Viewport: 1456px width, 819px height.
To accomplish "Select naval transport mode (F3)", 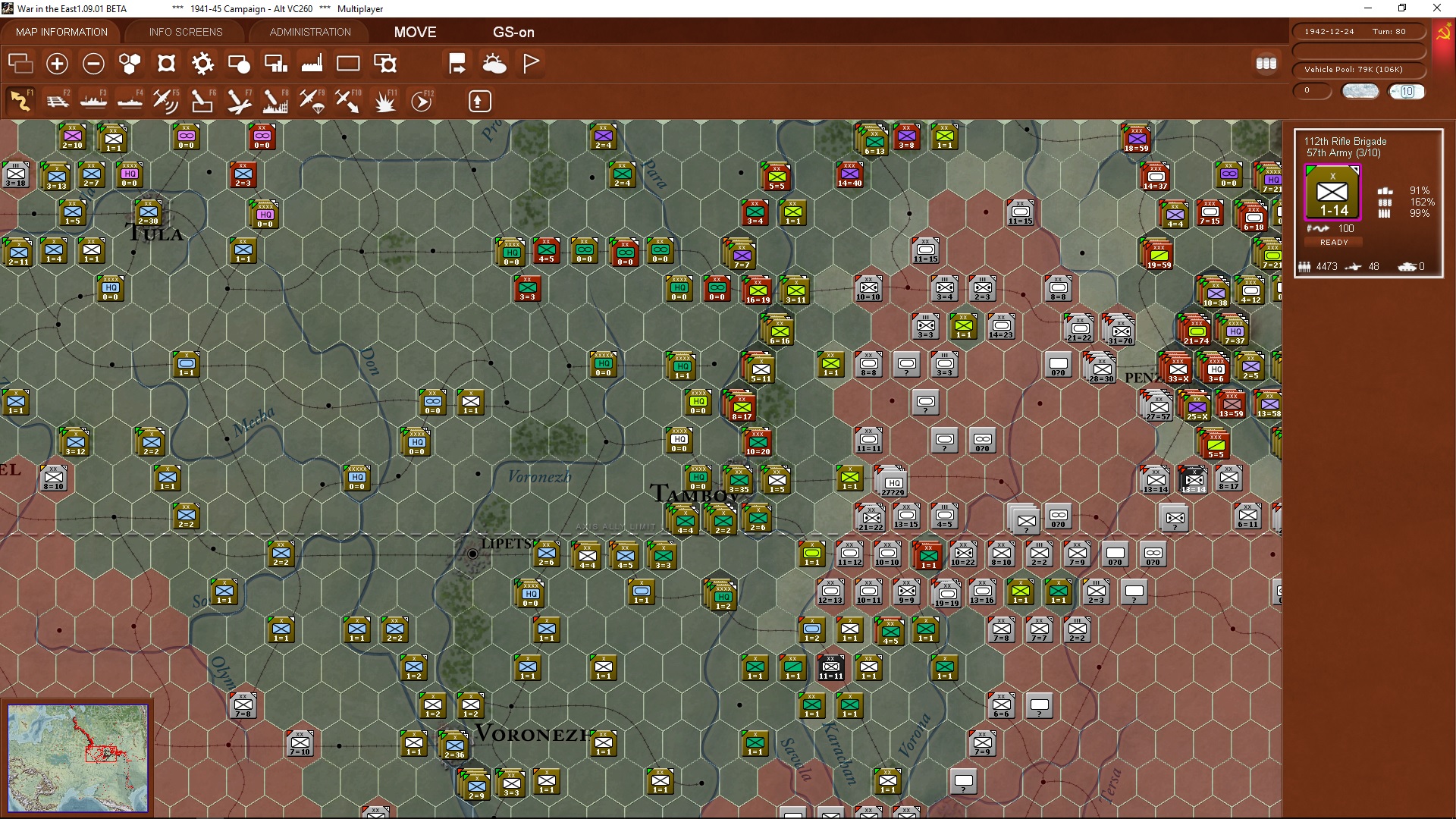I will (x=94, y=101).
